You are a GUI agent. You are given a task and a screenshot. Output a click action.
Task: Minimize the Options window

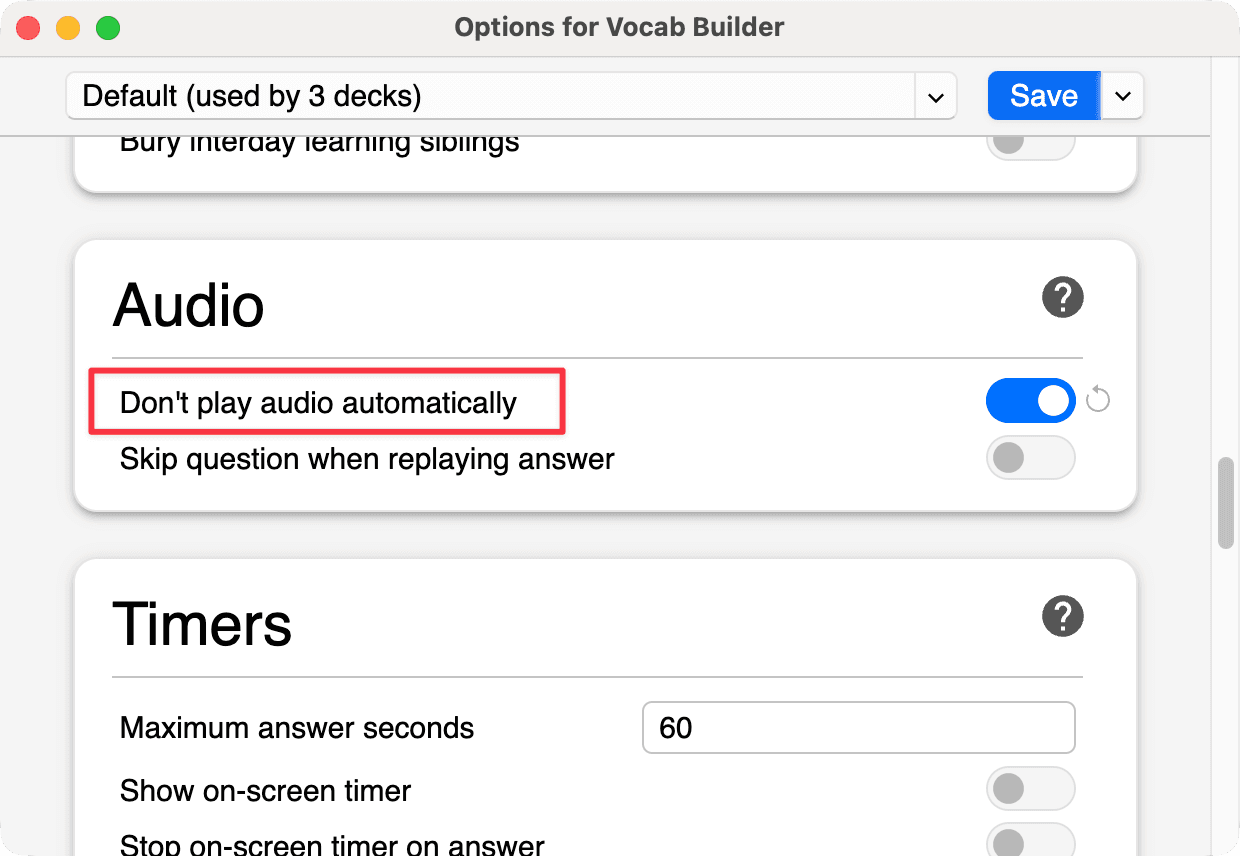pos(66,27)
